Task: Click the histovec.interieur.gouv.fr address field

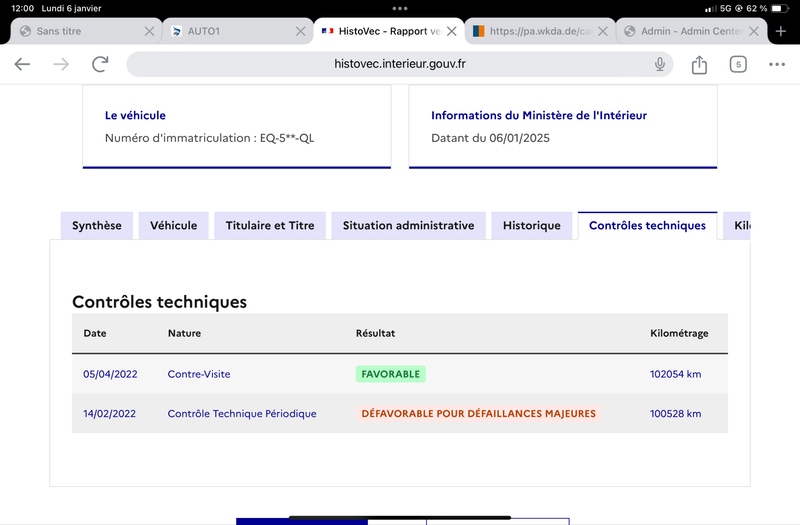Action: pos(399,64)
